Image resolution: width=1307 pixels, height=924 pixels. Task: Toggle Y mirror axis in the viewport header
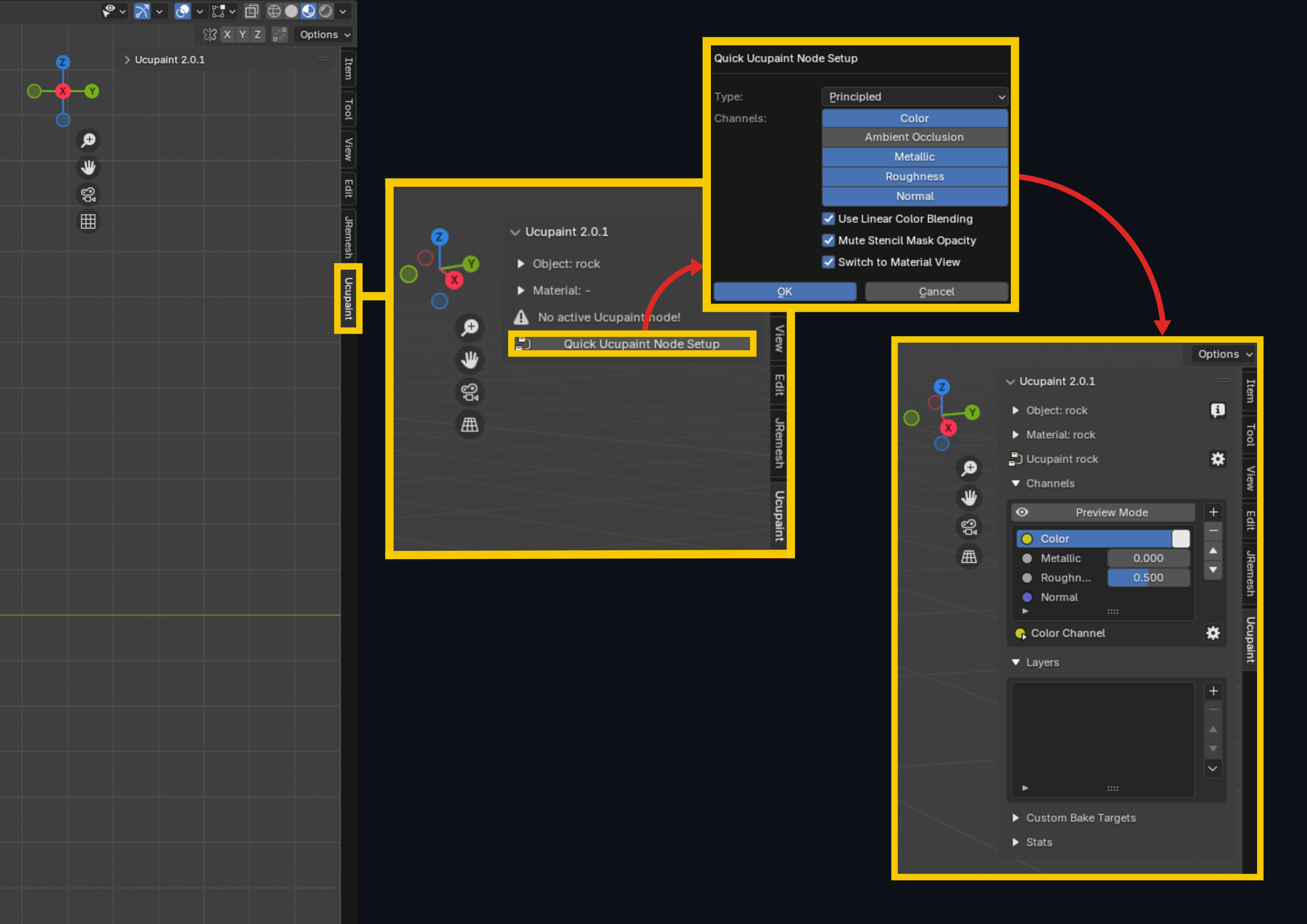point(243,35)
